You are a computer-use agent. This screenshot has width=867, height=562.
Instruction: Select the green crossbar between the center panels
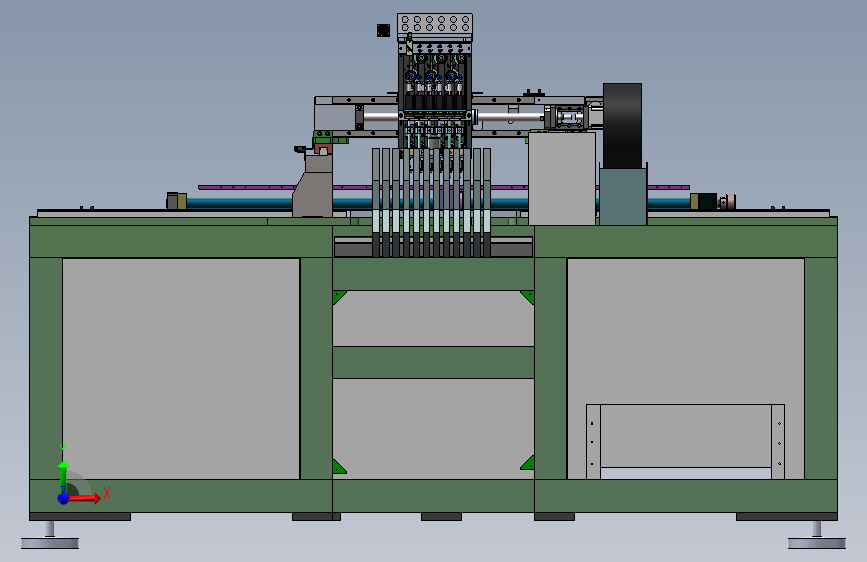(434, 362)
